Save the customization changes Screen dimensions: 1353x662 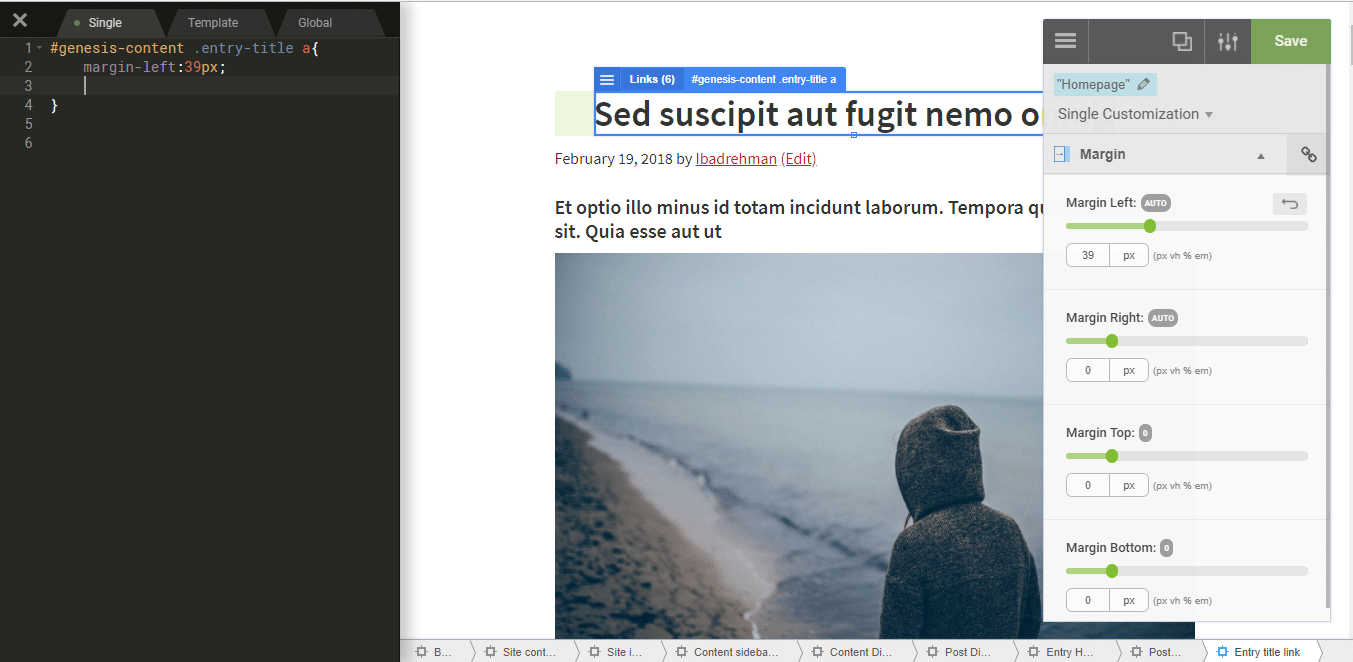[x=1291, y=41]
